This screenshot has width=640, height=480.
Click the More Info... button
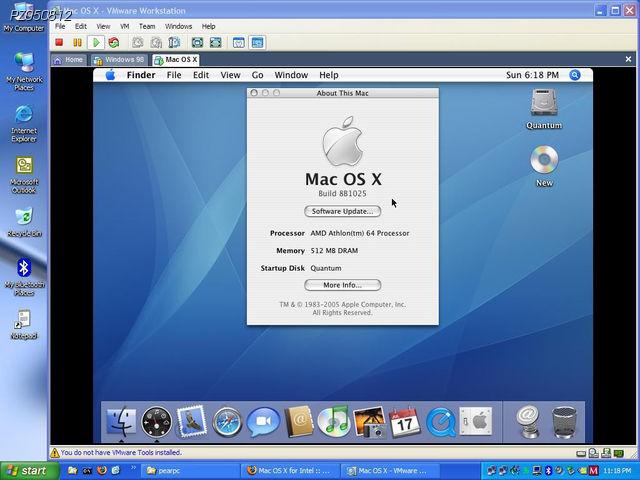coord(342,285)
